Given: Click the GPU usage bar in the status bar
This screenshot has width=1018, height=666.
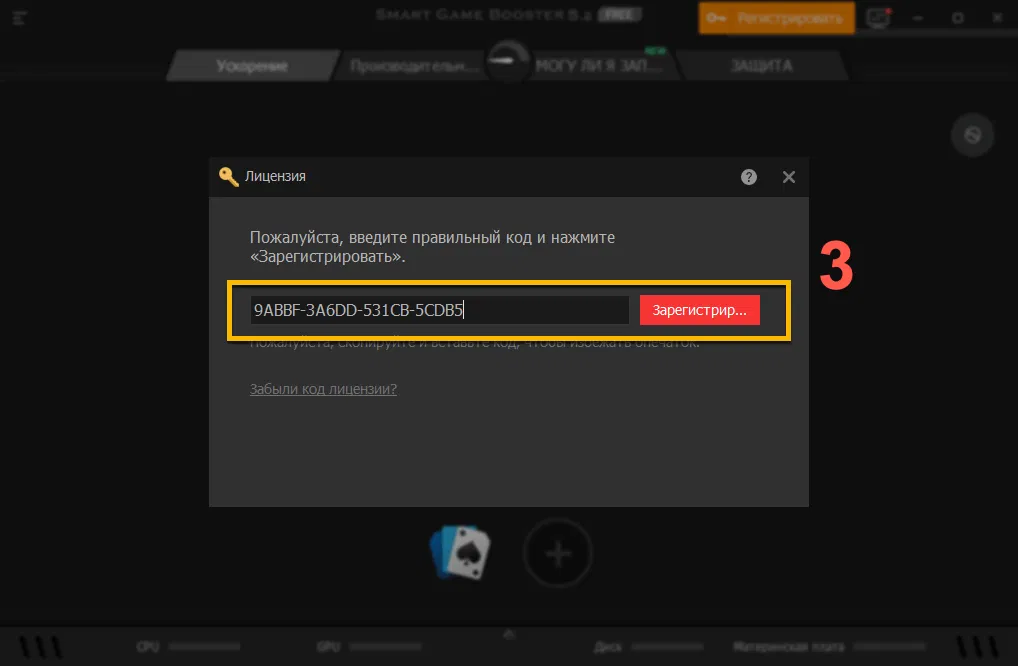Looking at the screenshot, I should click(385, 647).
